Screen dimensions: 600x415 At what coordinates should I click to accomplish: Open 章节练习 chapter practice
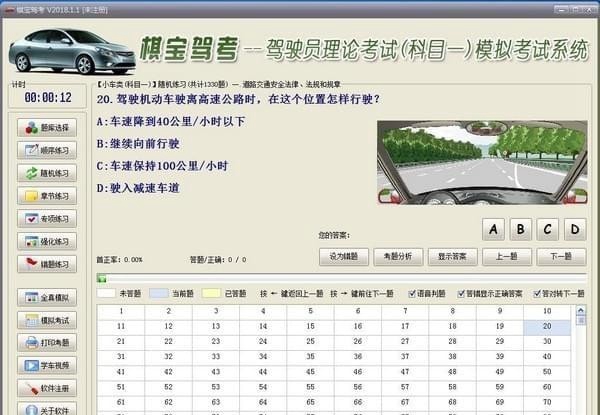pos(47,196)
